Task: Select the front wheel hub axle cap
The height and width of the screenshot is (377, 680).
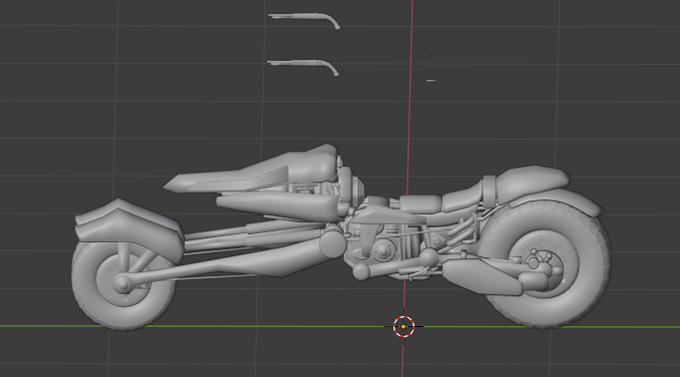Action: click(x=123, y=284)
